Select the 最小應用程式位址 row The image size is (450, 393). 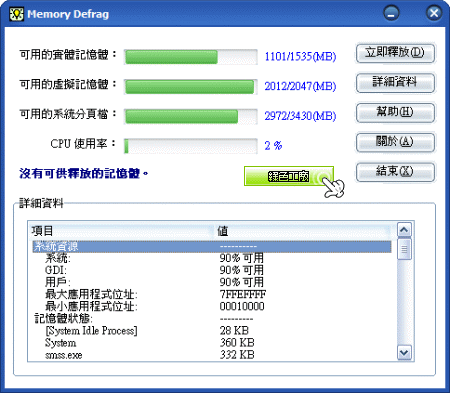tap(212, 306)
